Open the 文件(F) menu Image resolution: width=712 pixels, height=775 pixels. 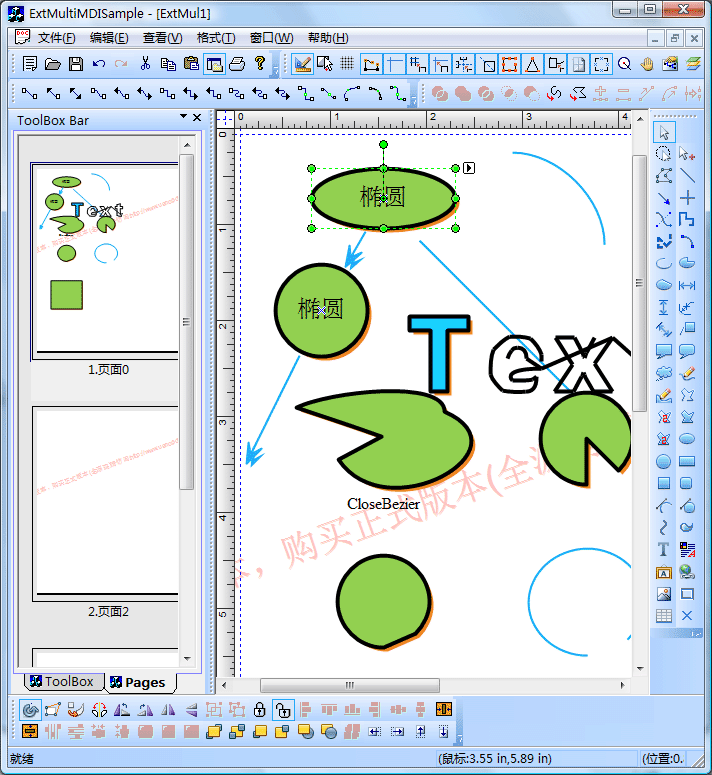click(56, 38)
